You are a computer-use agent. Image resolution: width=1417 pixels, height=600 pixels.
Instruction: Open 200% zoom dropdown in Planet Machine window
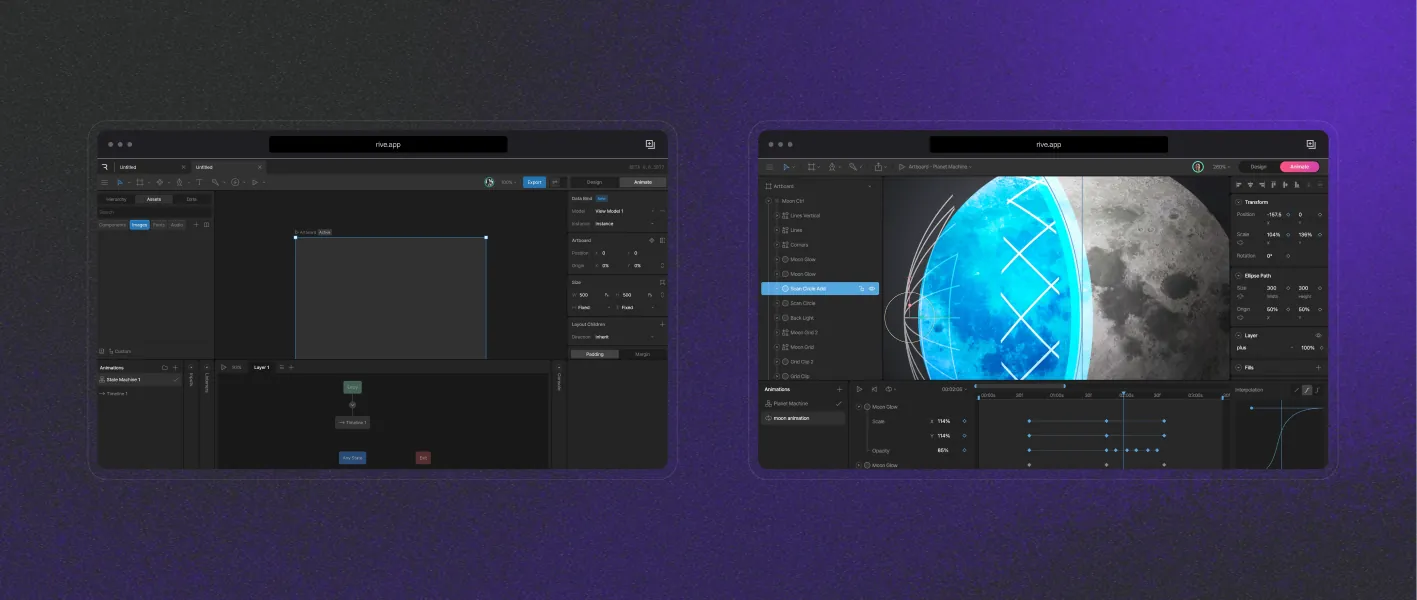1221,167
